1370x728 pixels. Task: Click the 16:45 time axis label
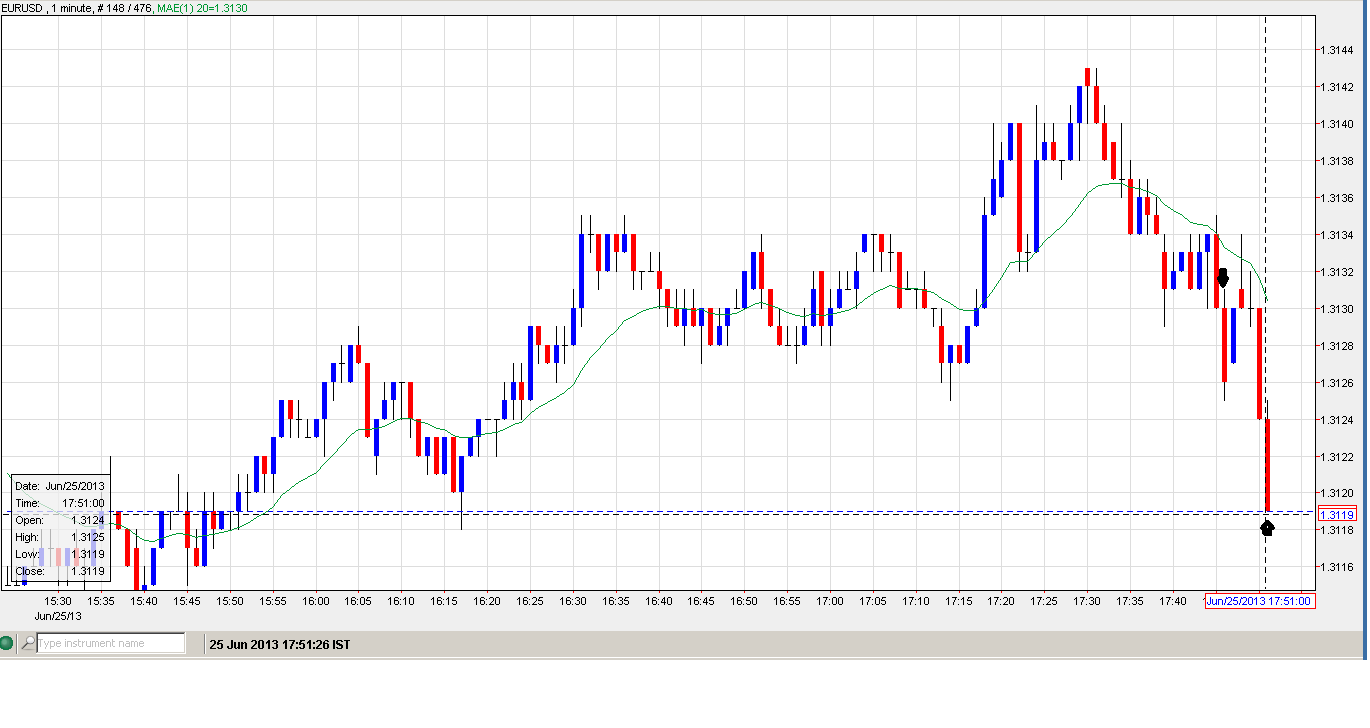[701, 601]
